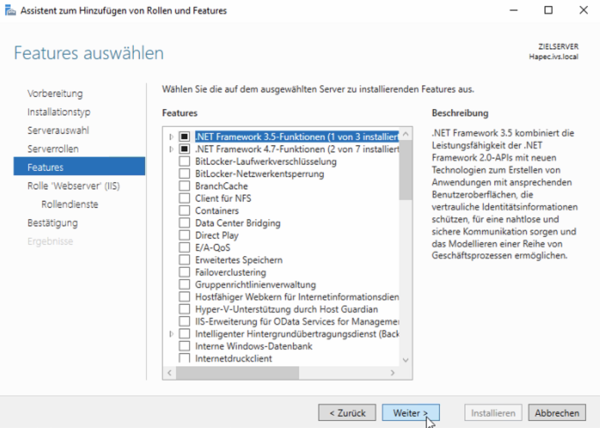The height and width of the screenshot is (428, 600).
Task: Check the BranchCache feature
Action: [183, 185]
